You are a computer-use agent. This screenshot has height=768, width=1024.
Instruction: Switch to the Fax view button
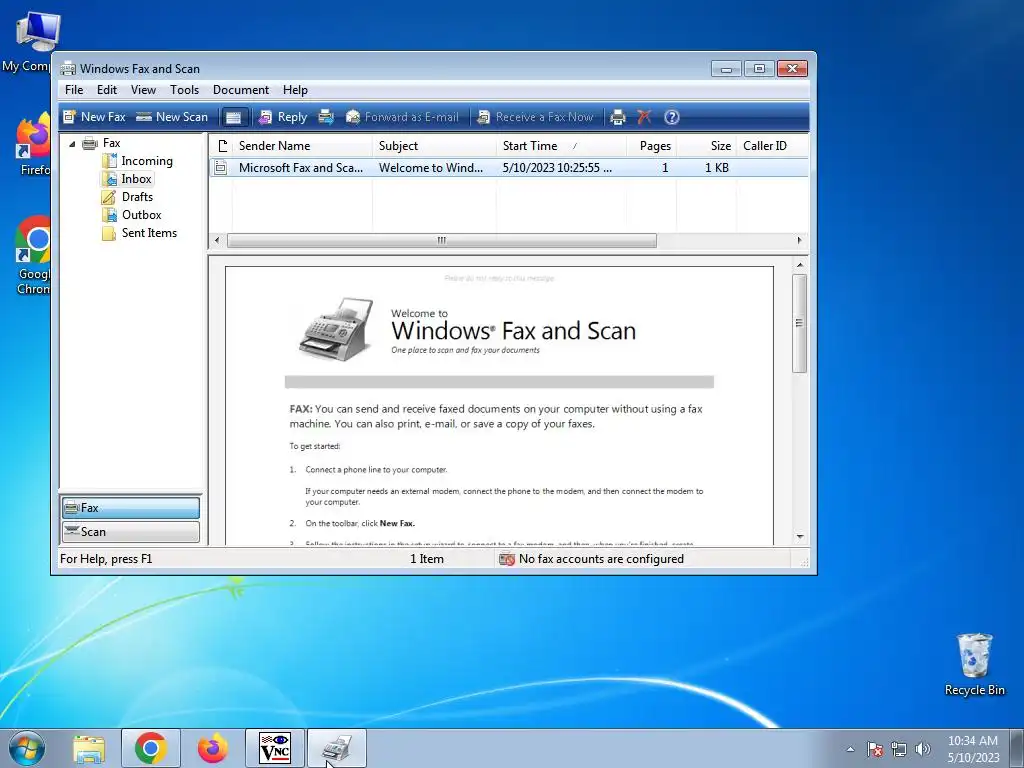[x=131, y=507]
